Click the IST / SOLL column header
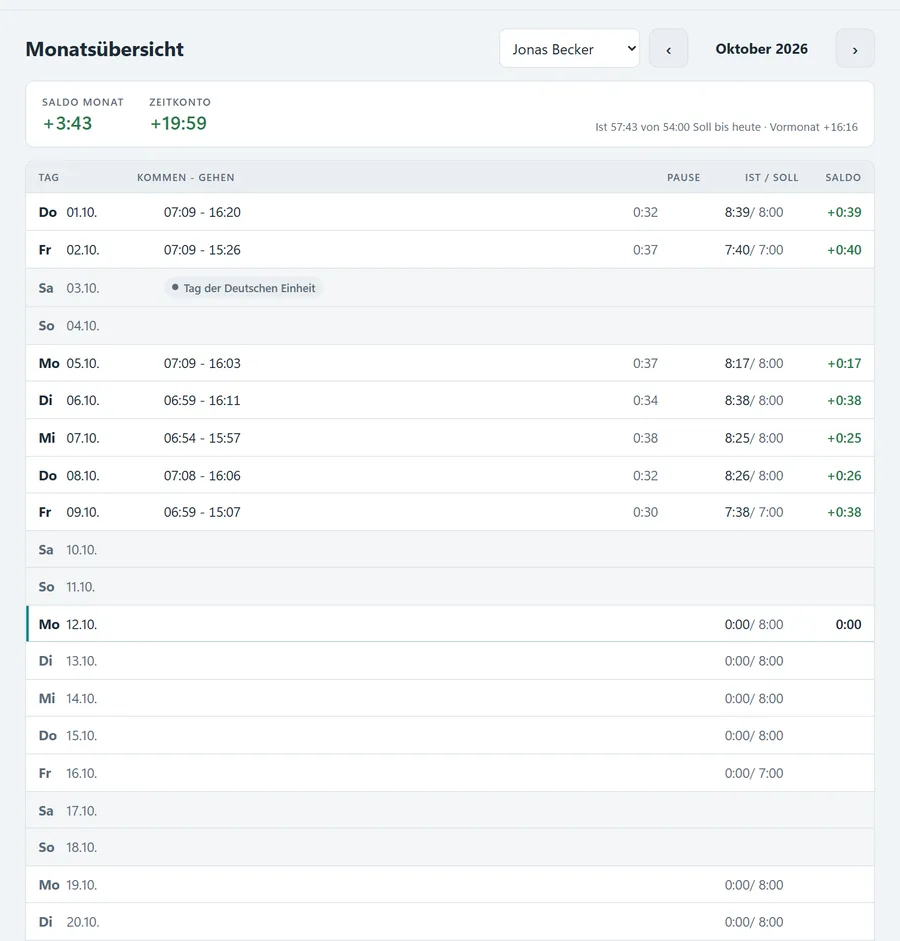The height and width of the screenshot is (941, 900). point(772,178)
